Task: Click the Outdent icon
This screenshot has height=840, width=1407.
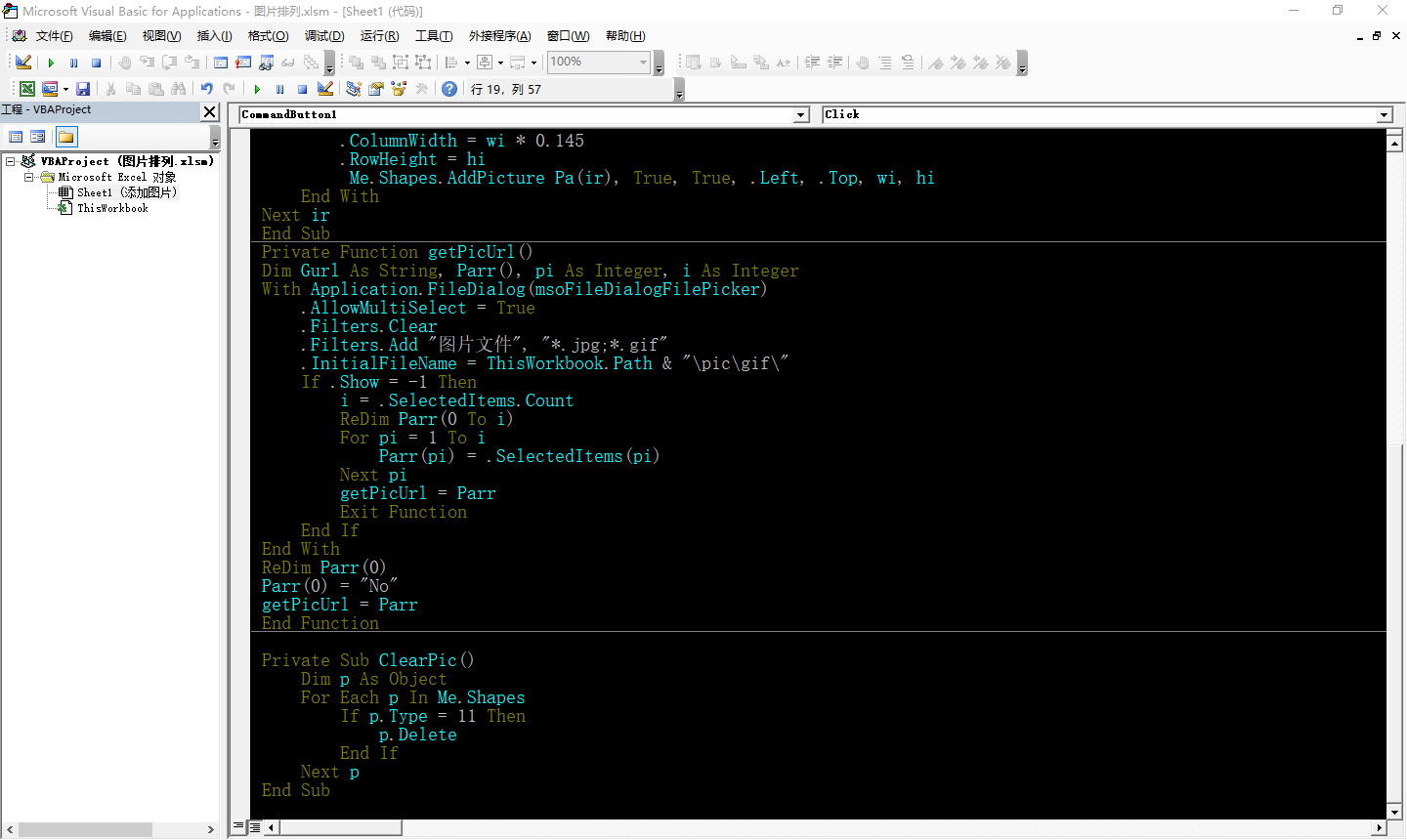Action: point(834,63)
